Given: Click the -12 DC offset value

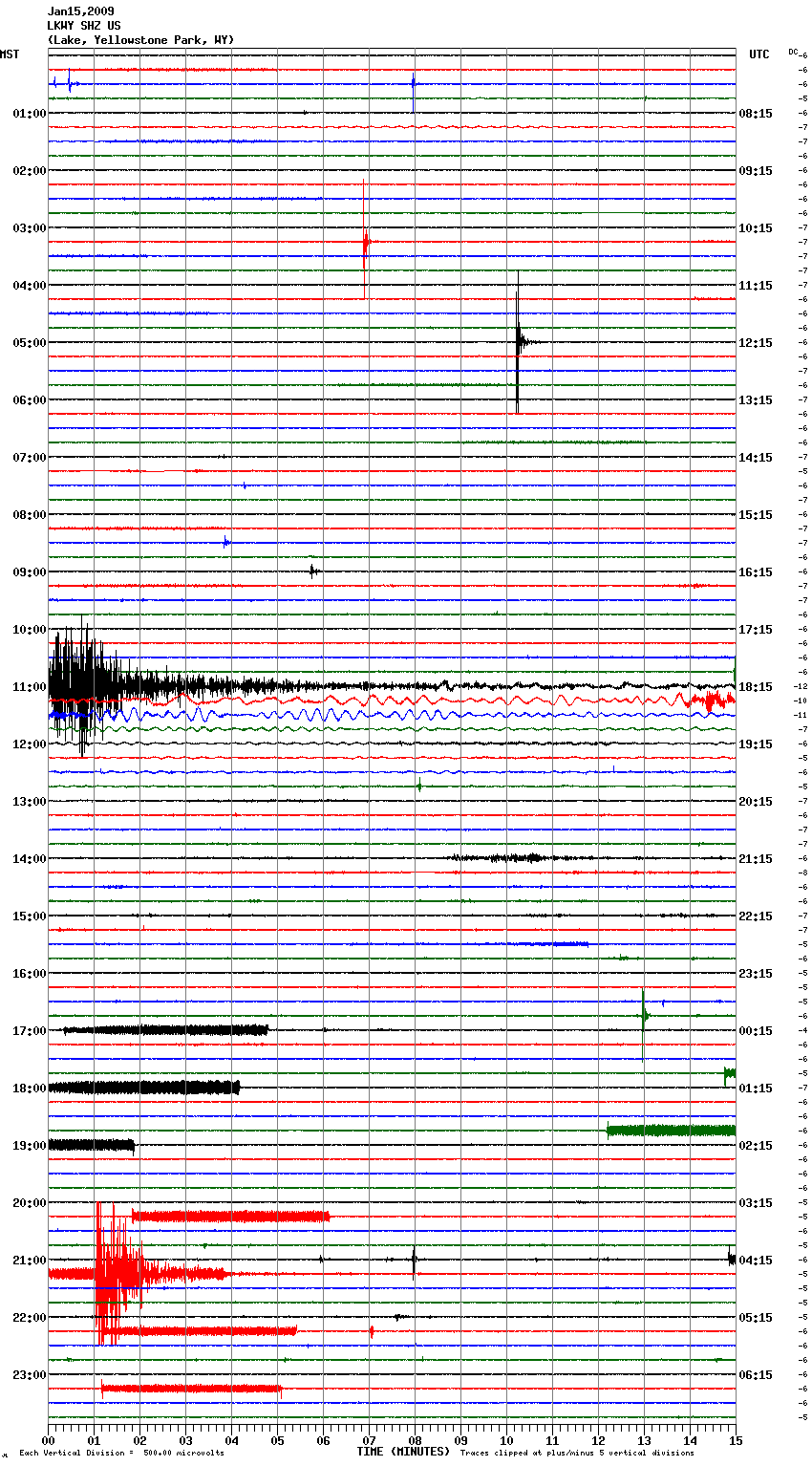Looking at the screenshot, I should [x=801, y=687].
